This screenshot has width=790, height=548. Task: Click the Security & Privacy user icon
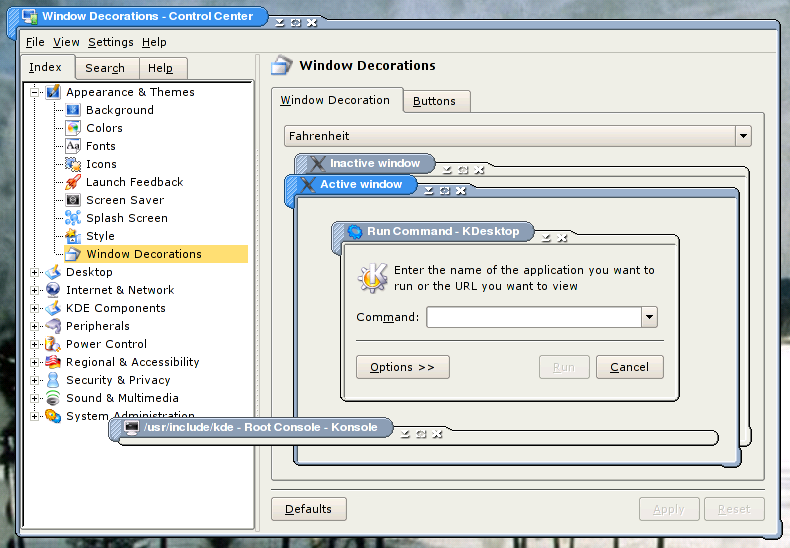tap(53, 380)
